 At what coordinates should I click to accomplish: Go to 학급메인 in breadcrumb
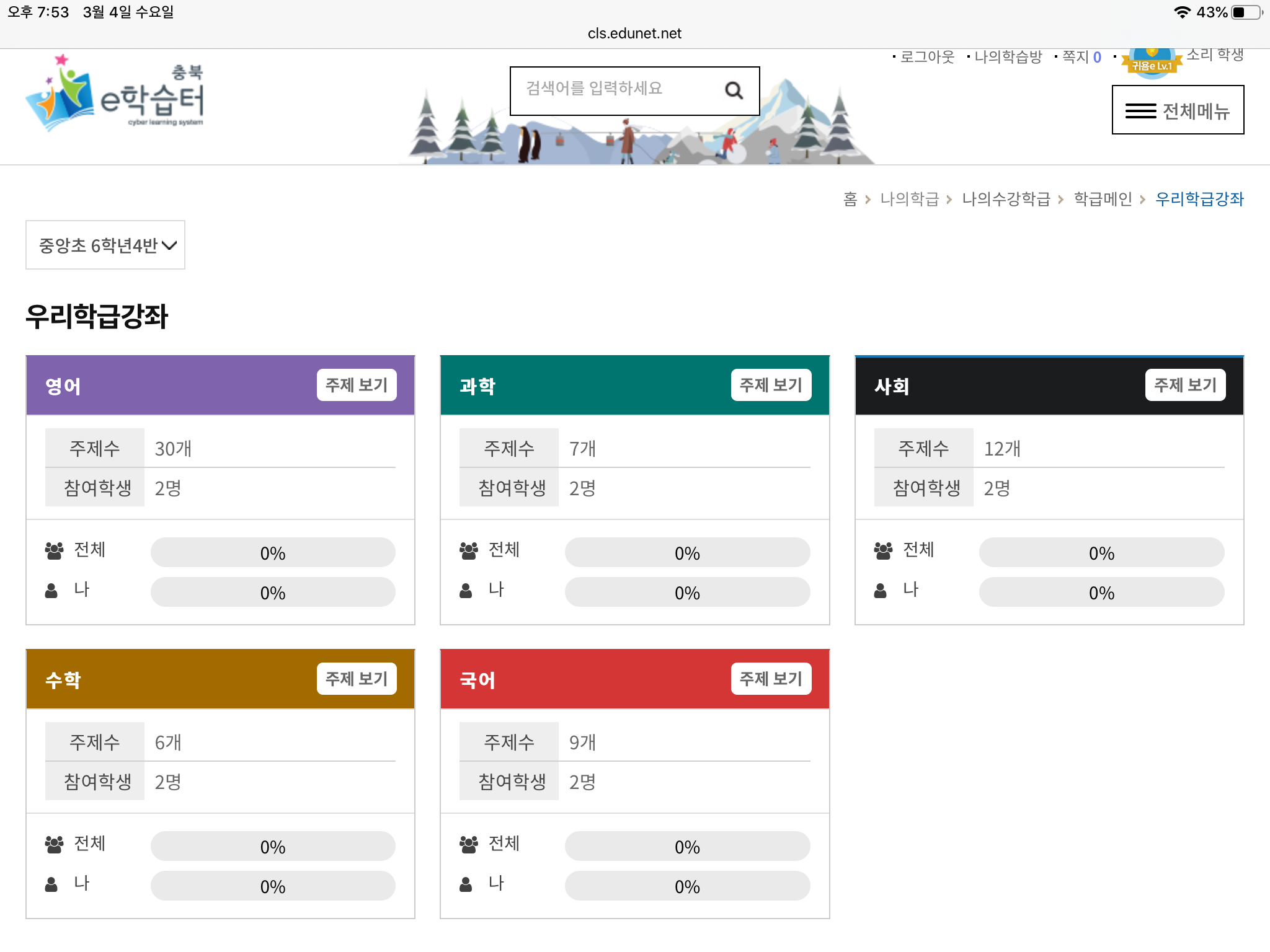click(x=1103, y=199)
